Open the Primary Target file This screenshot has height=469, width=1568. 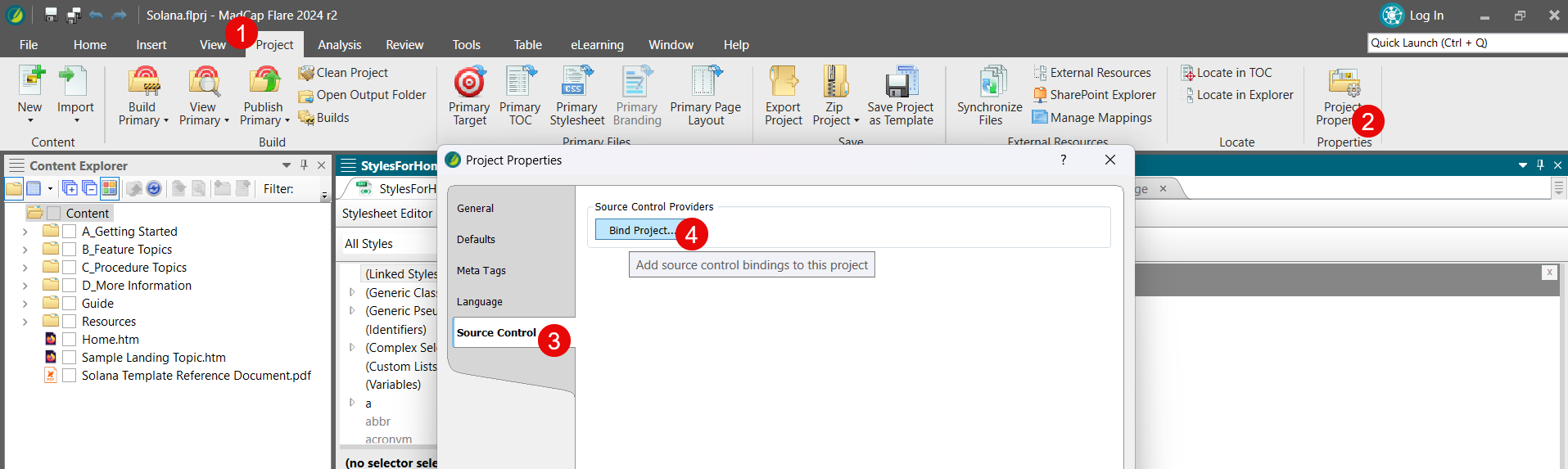click(x=469, y=96)
